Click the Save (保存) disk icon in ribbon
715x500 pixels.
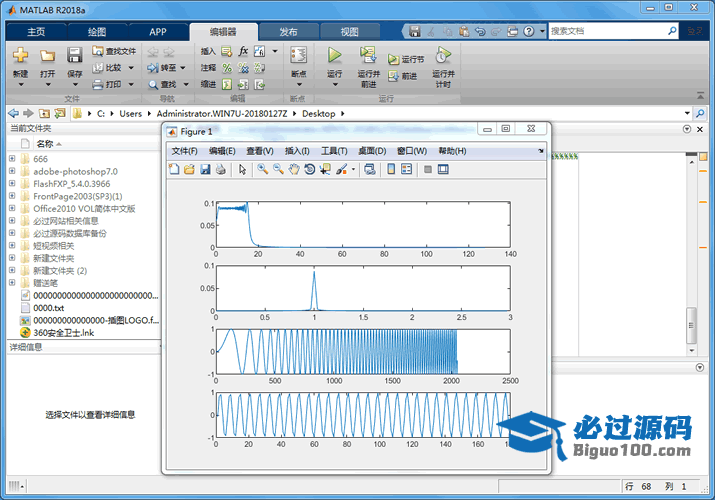[x=75, y=56]
